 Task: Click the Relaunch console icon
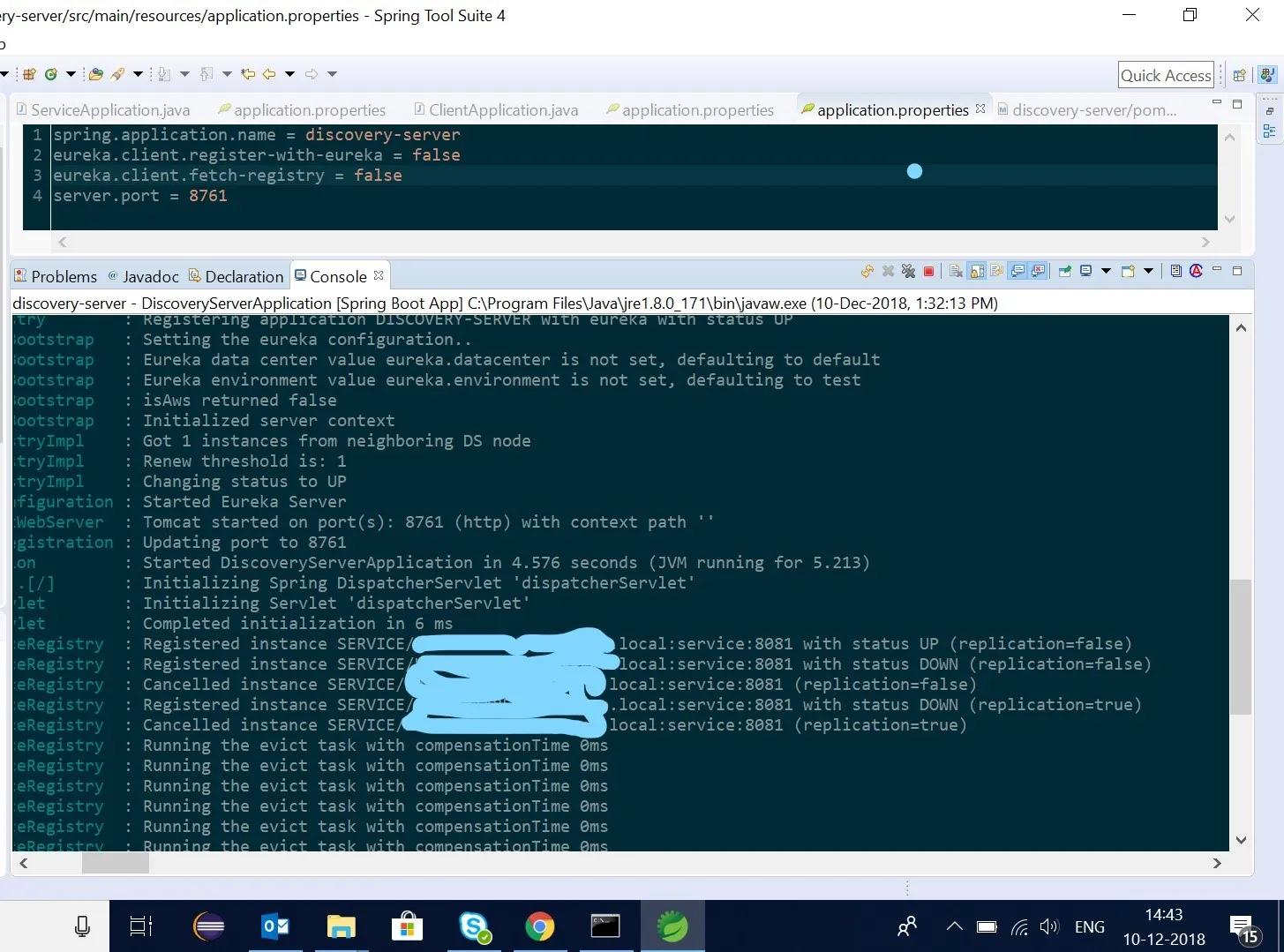pyautogui.click(x=867, y=272)
